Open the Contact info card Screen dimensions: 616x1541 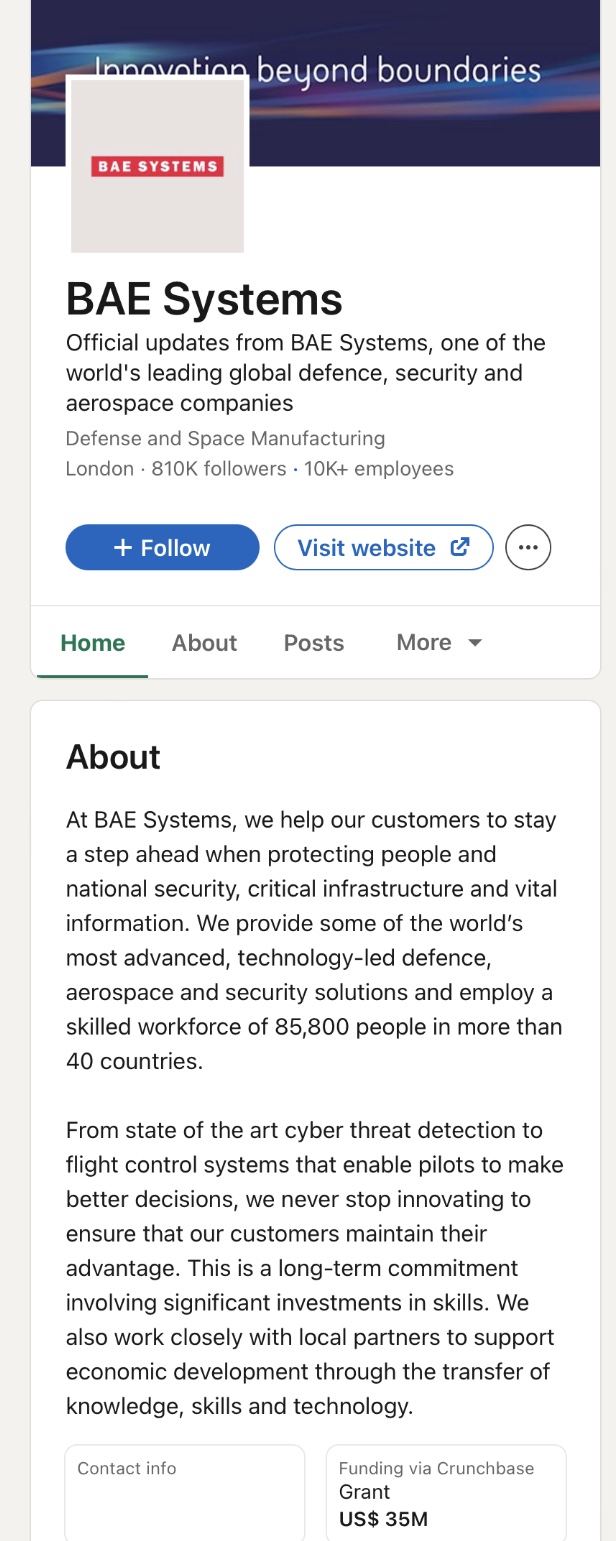point(185,1492)
